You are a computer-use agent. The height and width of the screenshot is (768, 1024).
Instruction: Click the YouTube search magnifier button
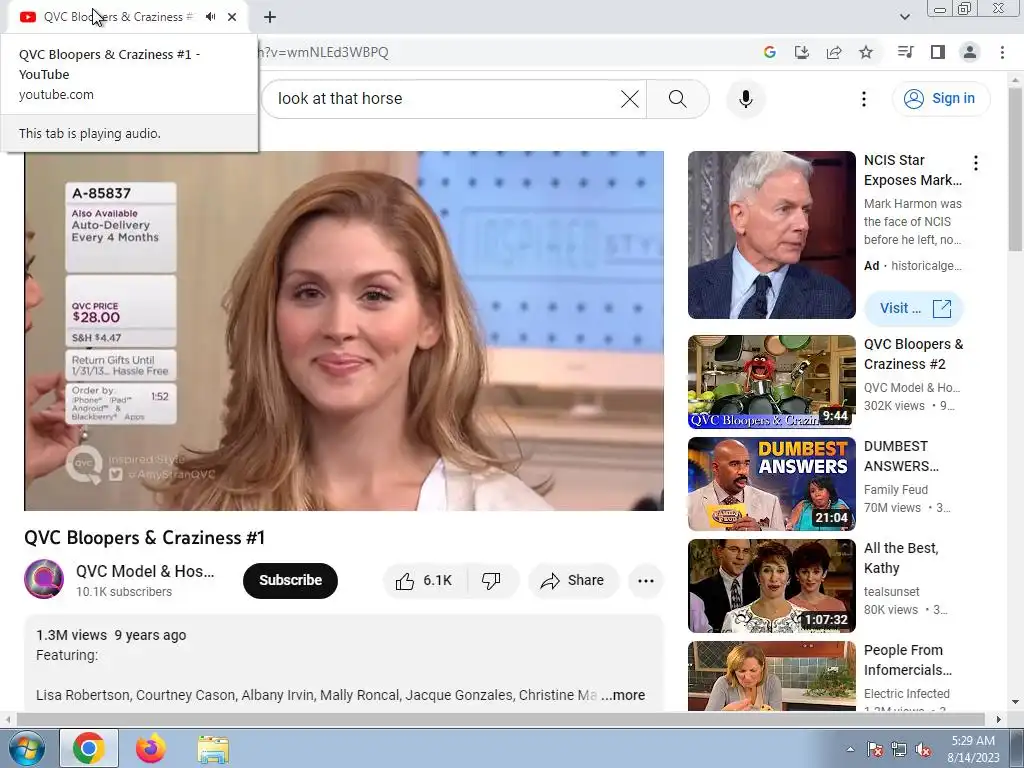678,99
